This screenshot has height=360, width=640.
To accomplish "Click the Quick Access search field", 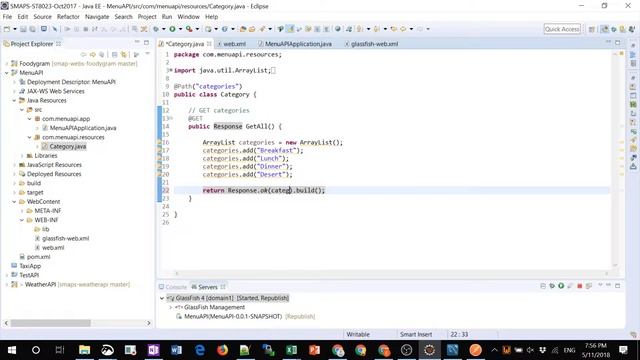I will tap(562, 29).
